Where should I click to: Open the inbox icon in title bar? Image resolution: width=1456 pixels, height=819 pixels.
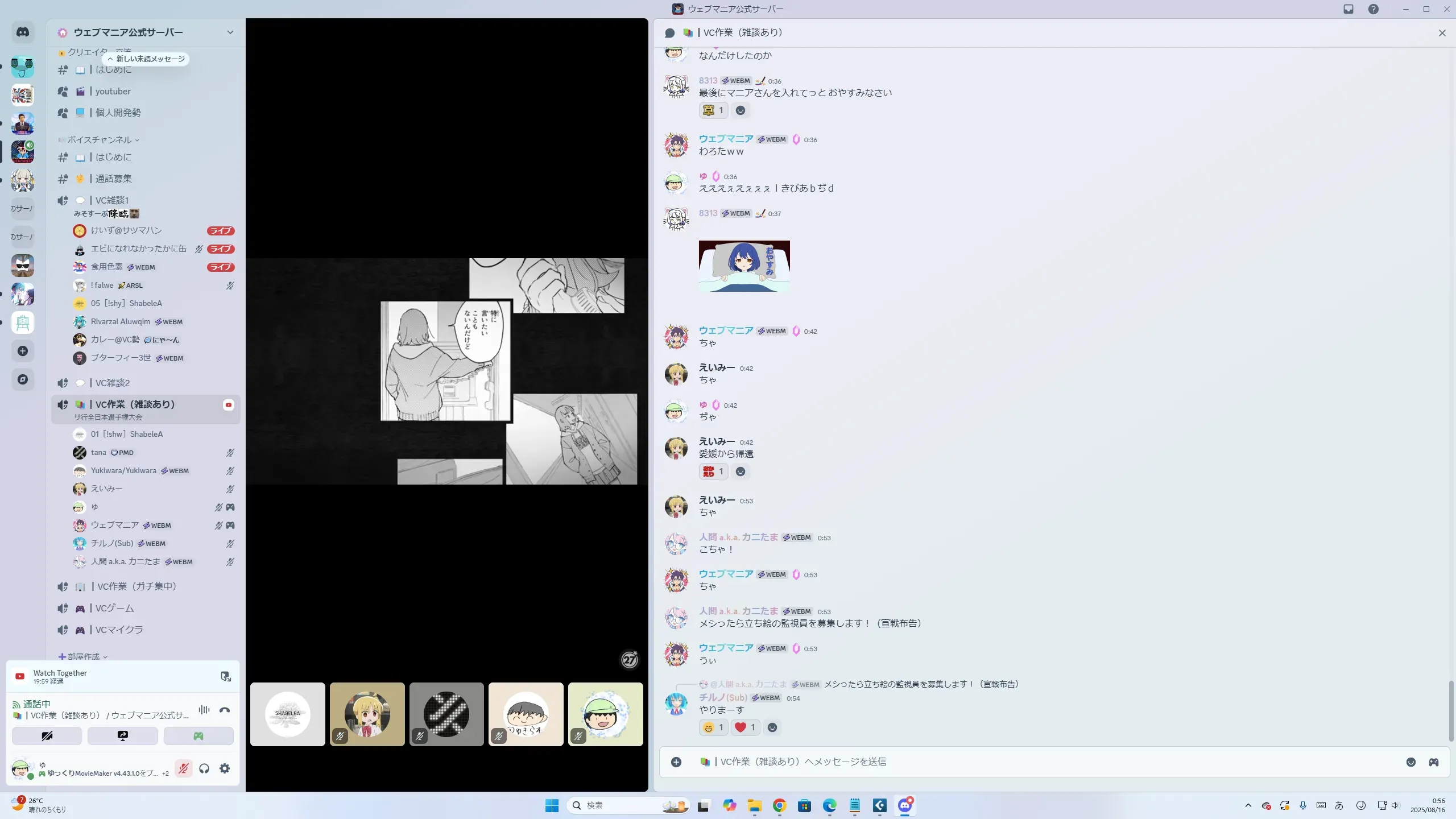pyautogui.click(x=1349, y=9)
